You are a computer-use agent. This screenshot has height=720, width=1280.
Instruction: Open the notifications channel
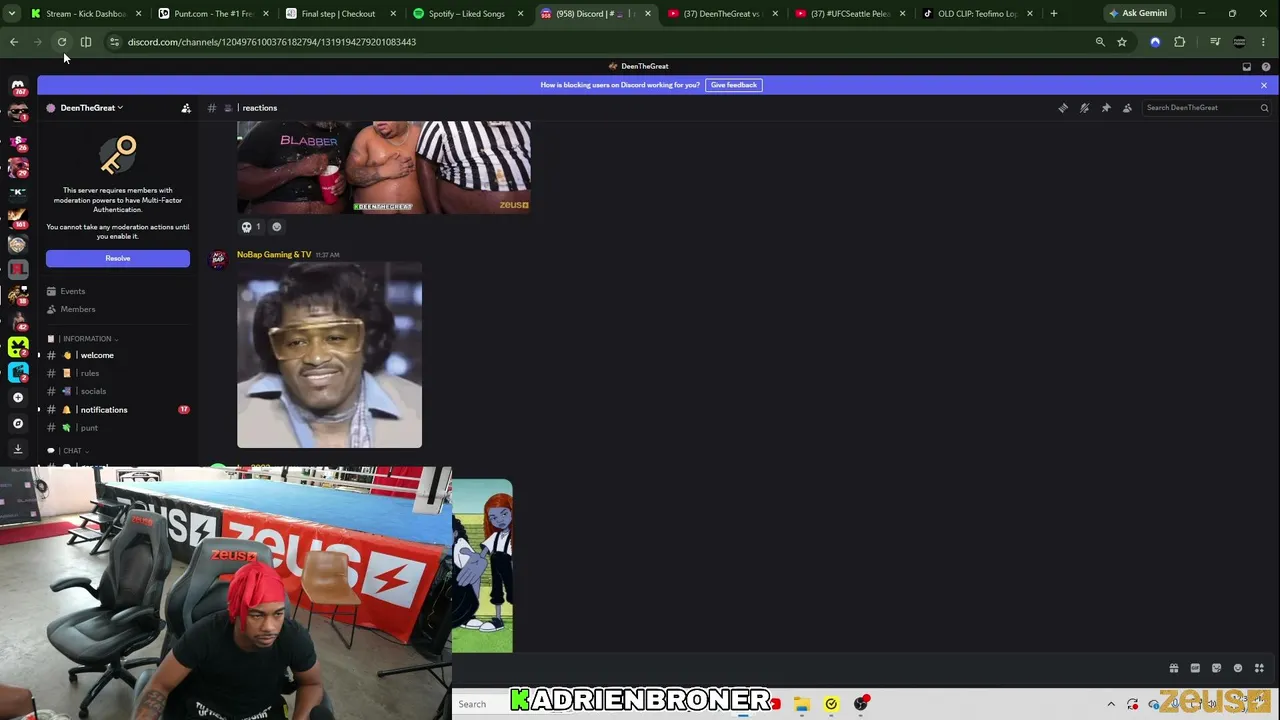(118, 410)
